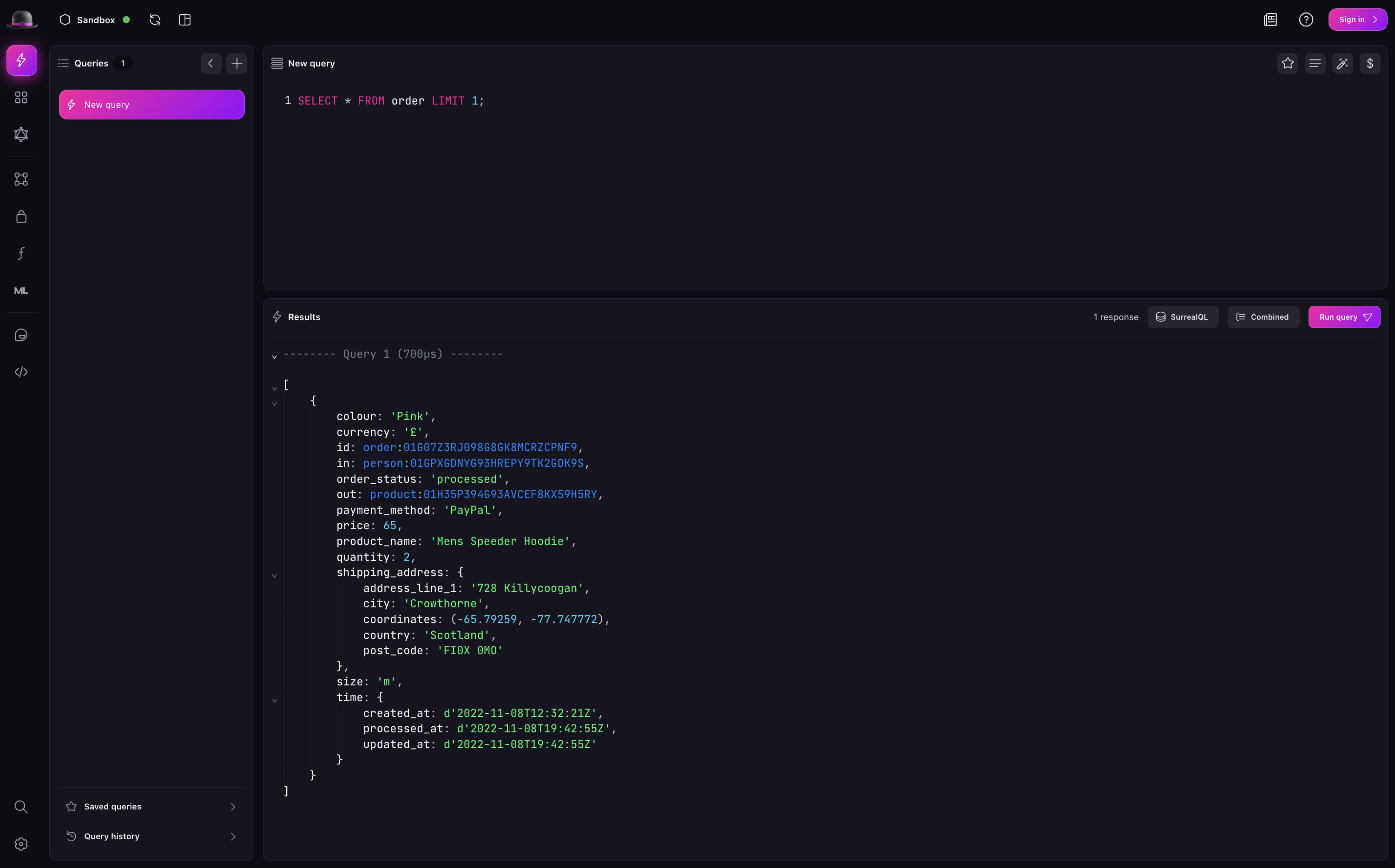This screenshot has height=868, width=1395.
Task: Toggle the window layout icon in header
Action: pyautogui.click(x=184, y=20)
